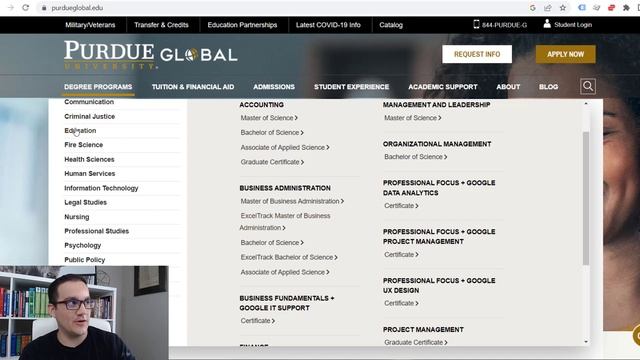Open Master of Business Administration link
This screenshot has width=640, height=360.
[x=292, y=201]
